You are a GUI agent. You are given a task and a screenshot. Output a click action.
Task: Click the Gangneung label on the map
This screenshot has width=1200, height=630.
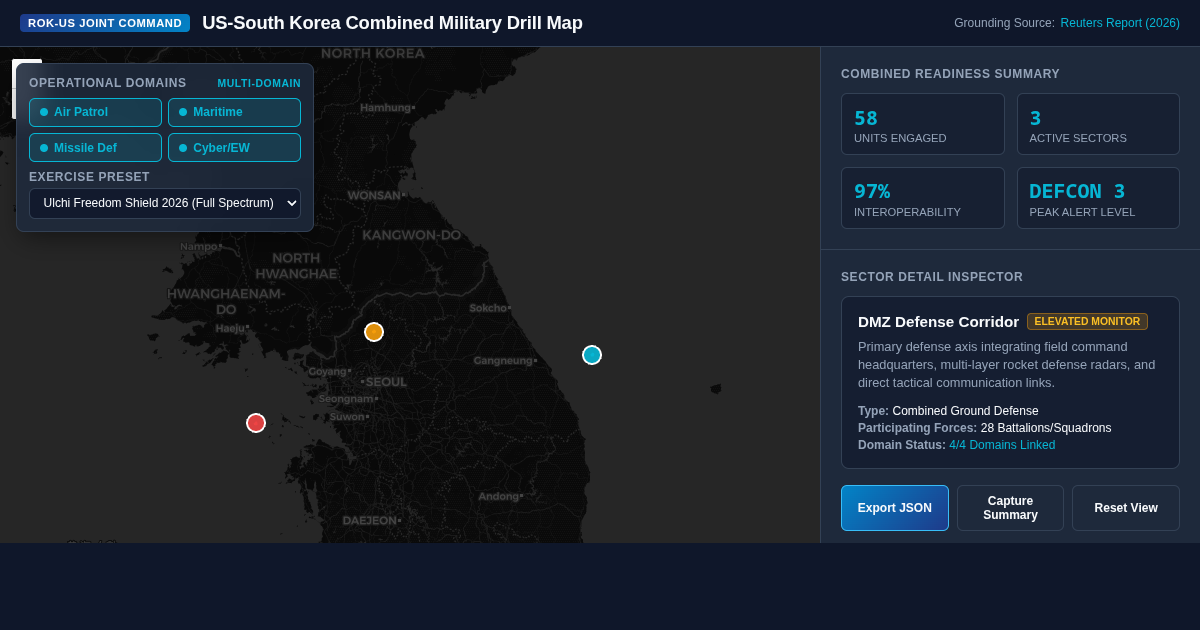coord(504,360)
